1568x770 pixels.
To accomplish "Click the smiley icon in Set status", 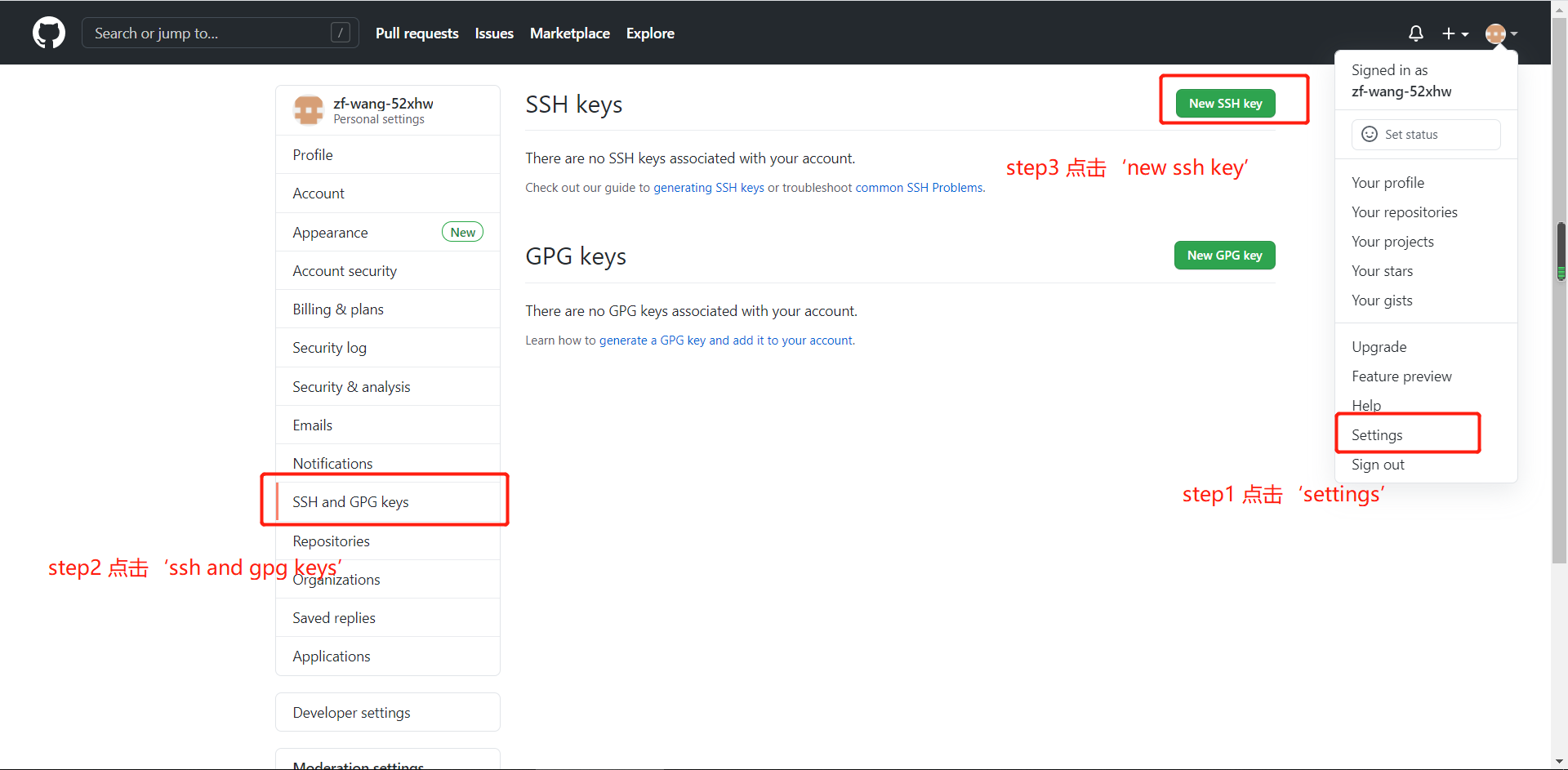I will [1370, 135].
